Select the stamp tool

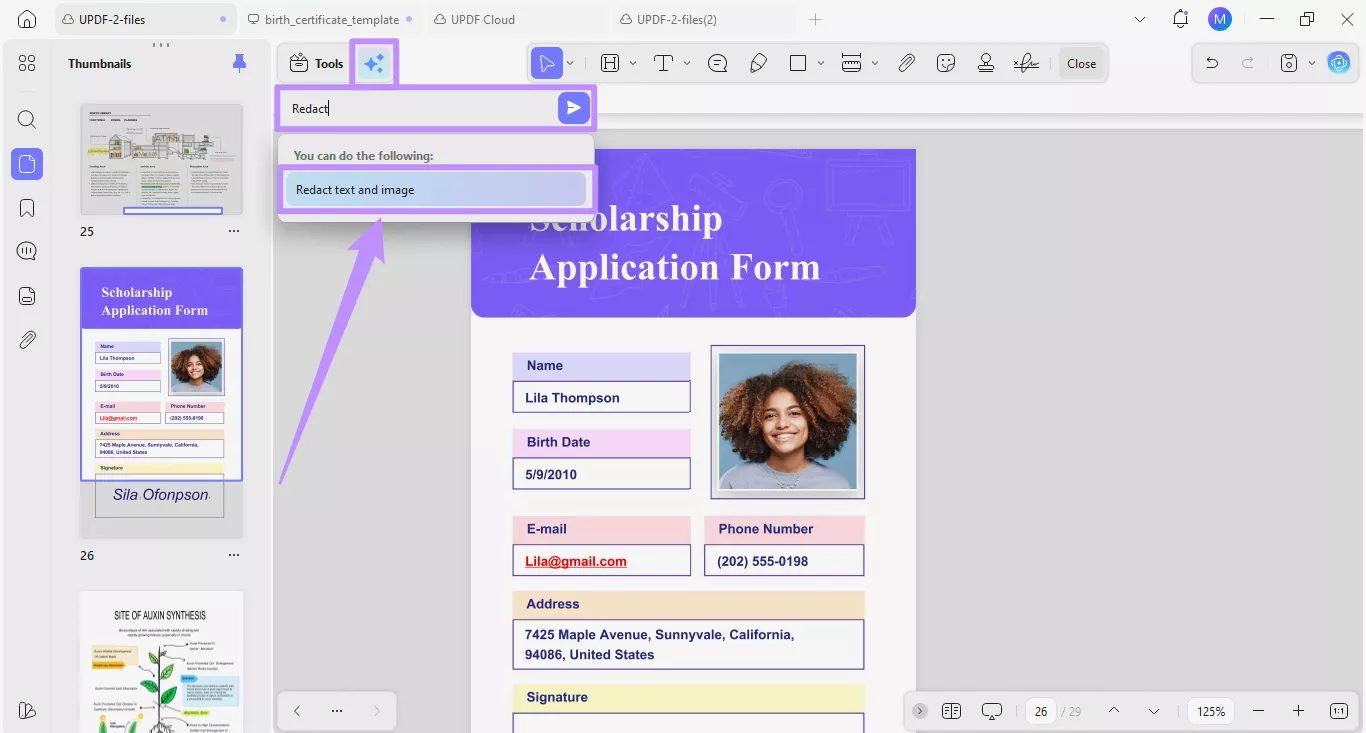[986, 64]
